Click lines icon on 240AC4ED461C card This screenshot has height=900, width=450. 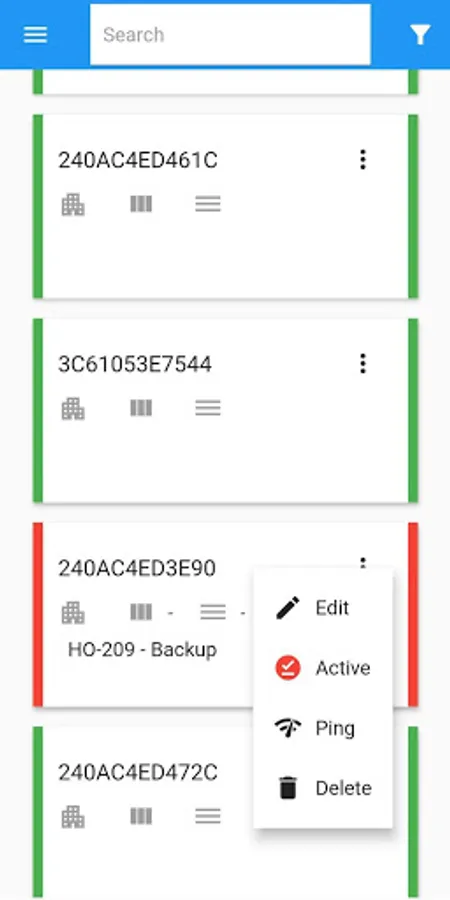pos(208,204)
